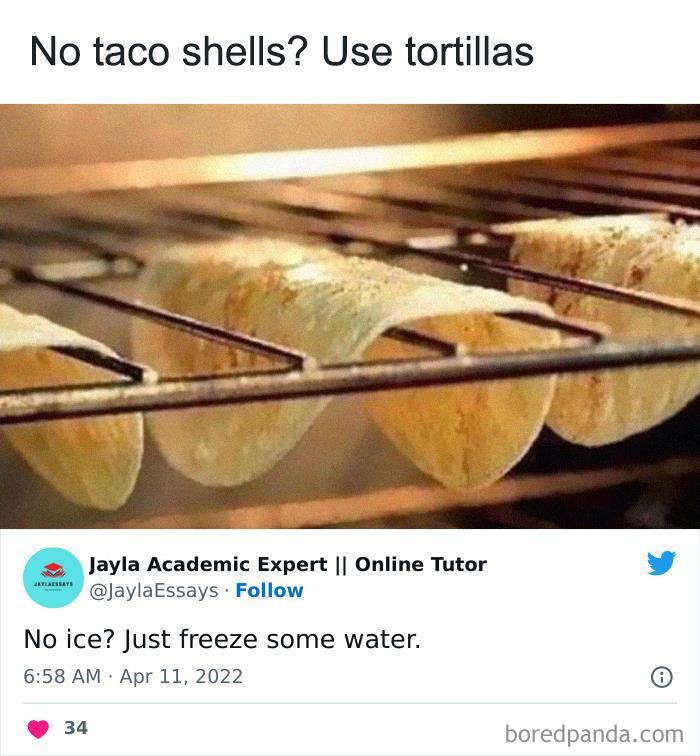Click the 'No taco shells?' headline text
The height and width of the screenshot is (756, 700).
click(x=168, y=52)
